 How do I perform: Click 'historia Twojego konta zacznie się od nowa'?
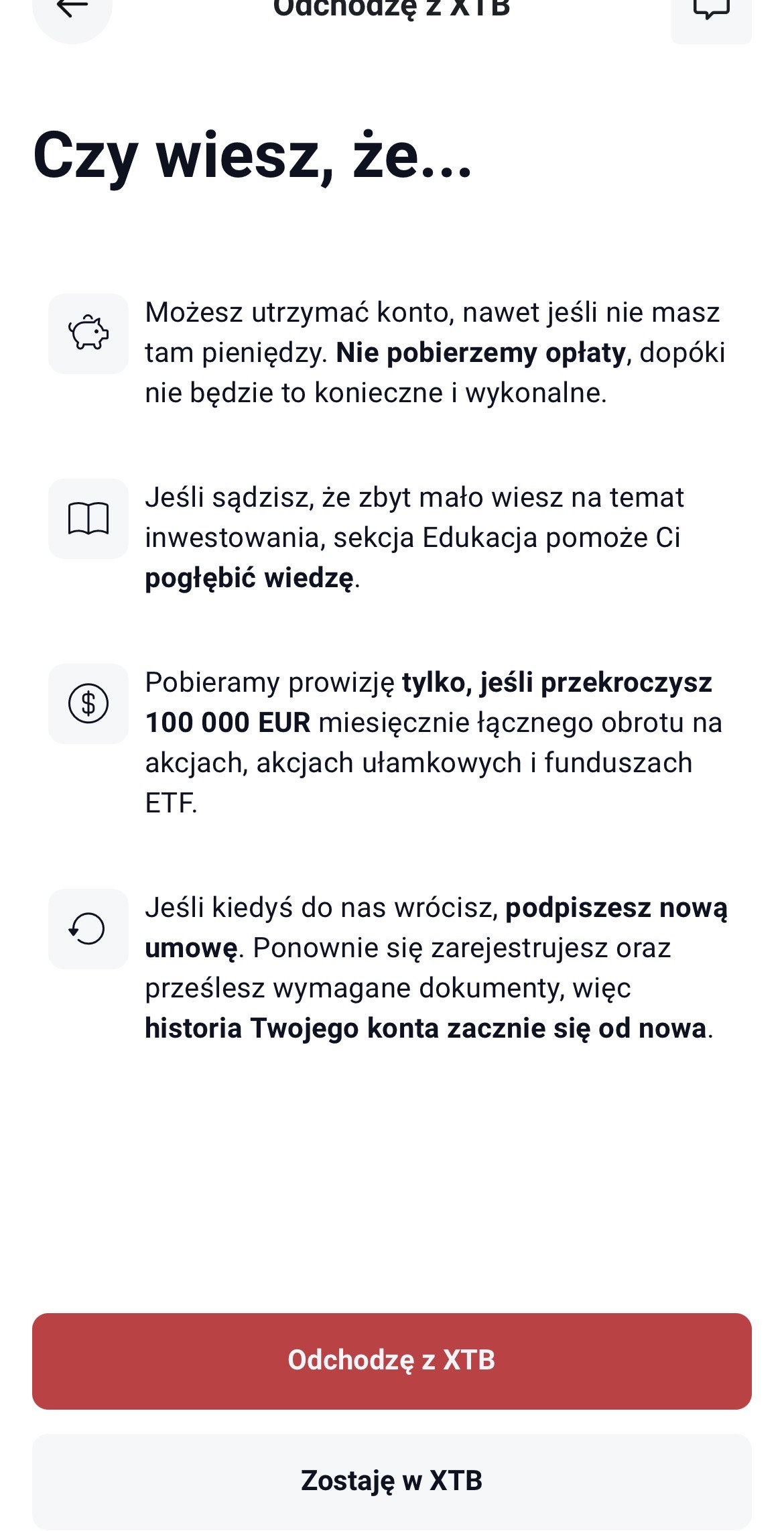tap(426, 1028)
